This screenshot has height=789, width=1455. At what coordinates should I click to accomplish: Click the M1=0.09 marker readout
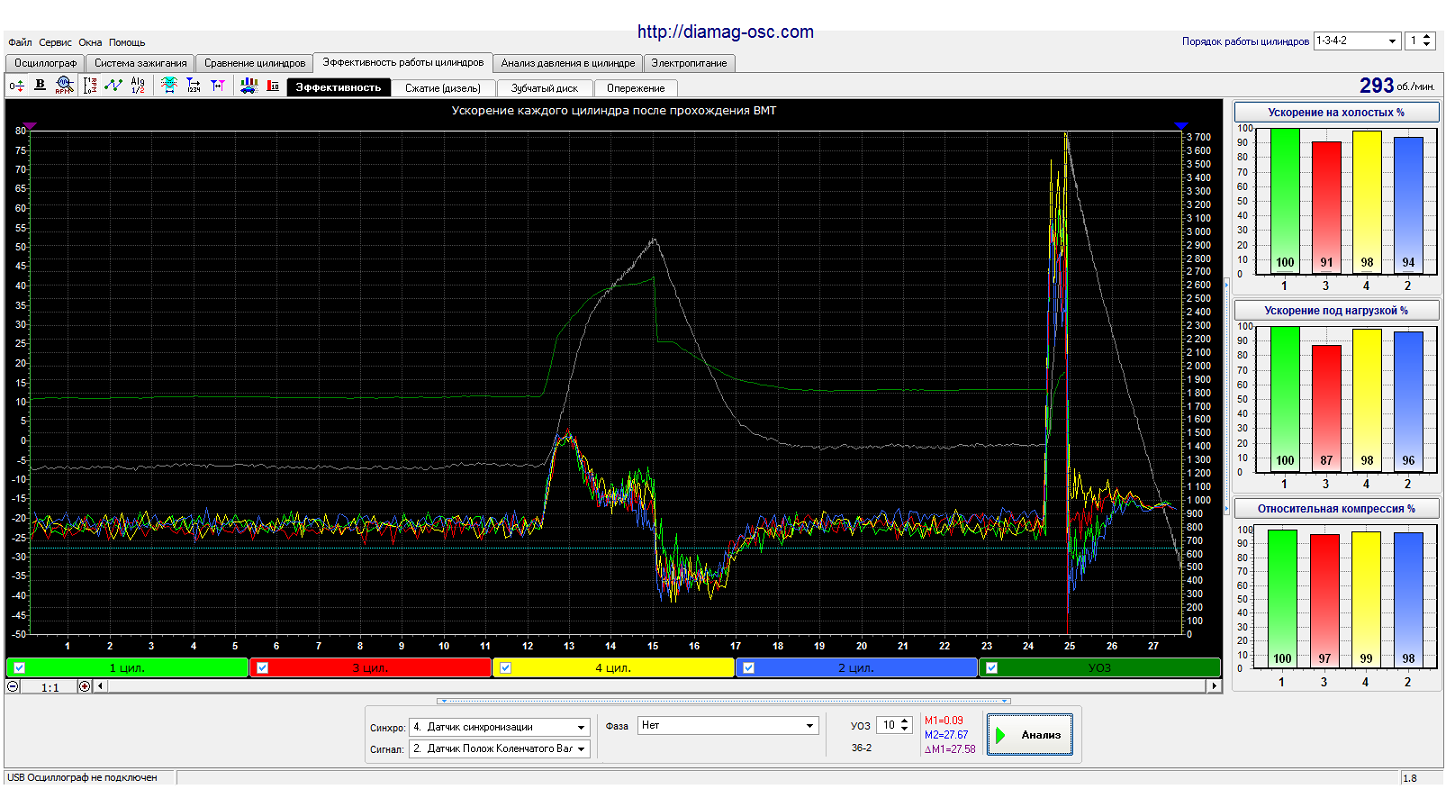pos(945,720)
